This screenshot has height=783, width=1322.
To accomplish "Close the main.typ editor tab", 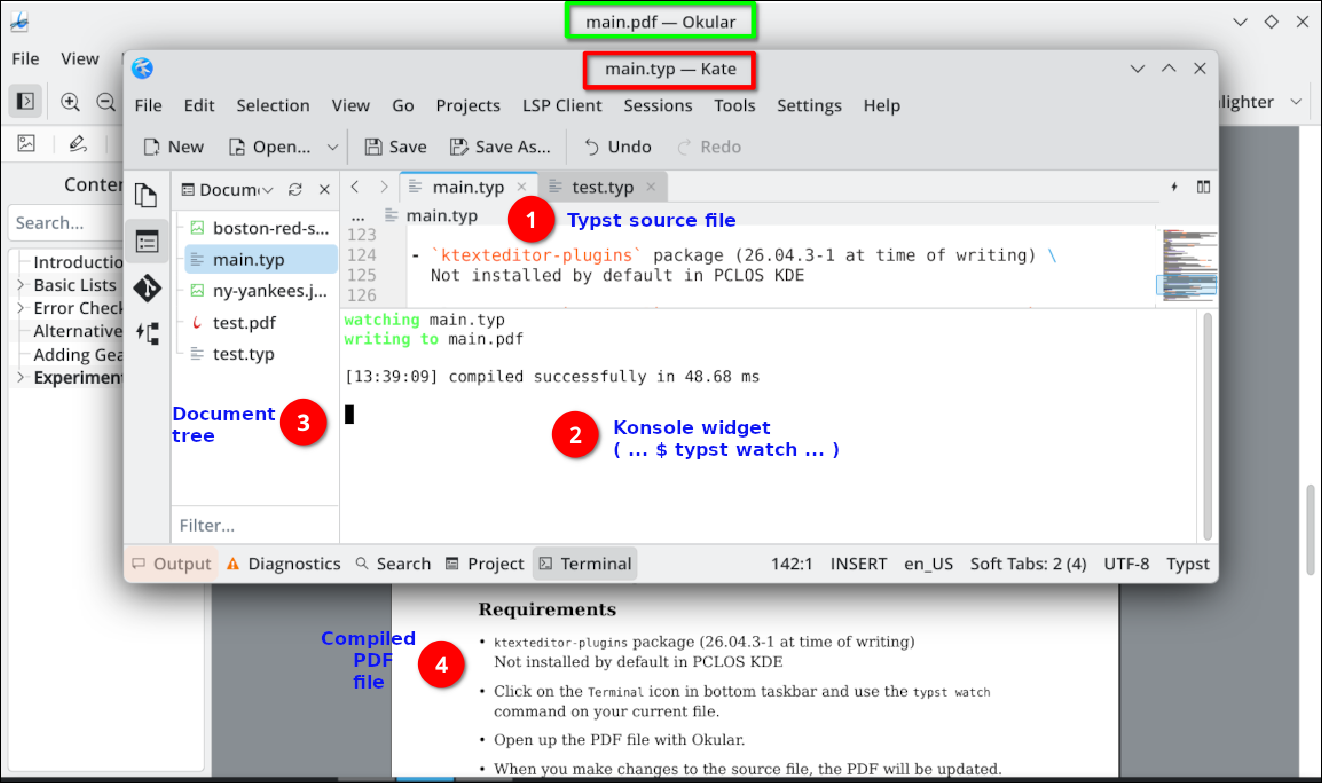I will pos(521,187).
